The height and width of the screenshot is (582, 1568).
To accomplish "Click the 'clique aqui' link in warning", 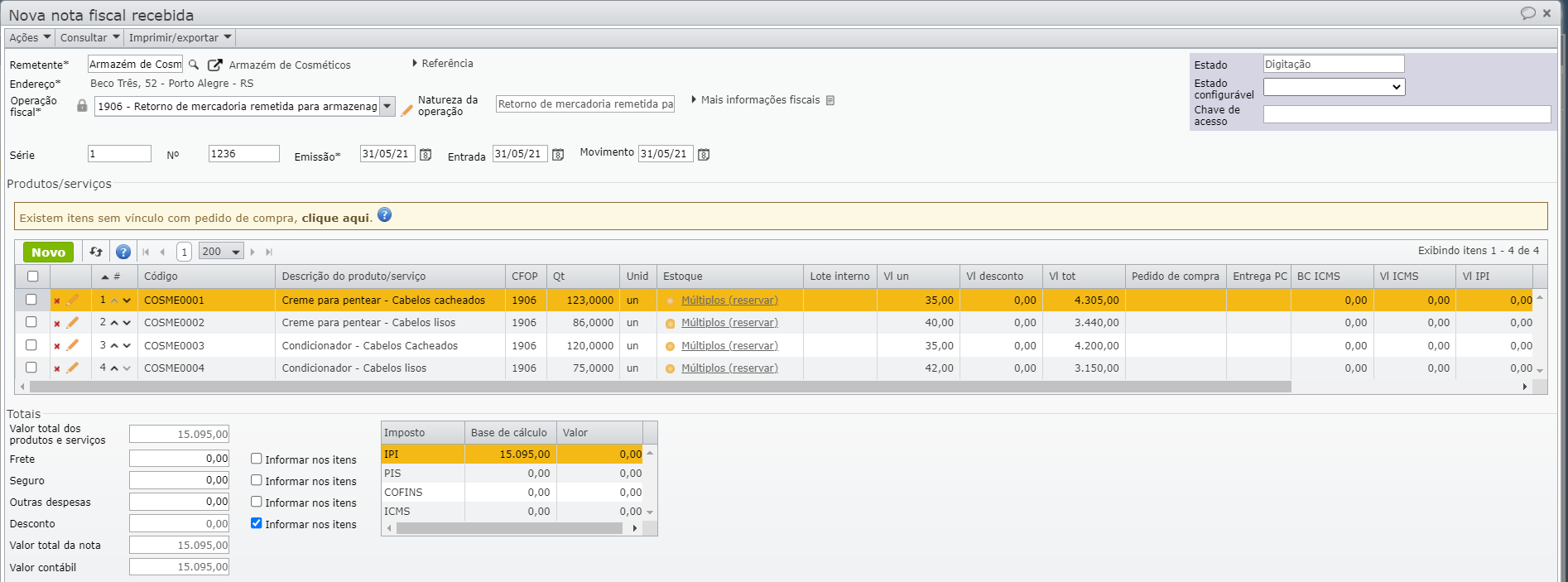I will (x=335, y=218).
